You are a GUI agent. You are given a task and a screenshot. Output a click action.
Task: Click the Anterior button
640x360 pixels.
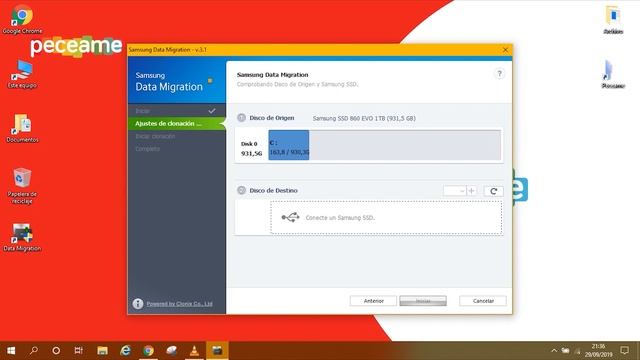[x=373, y=301]
